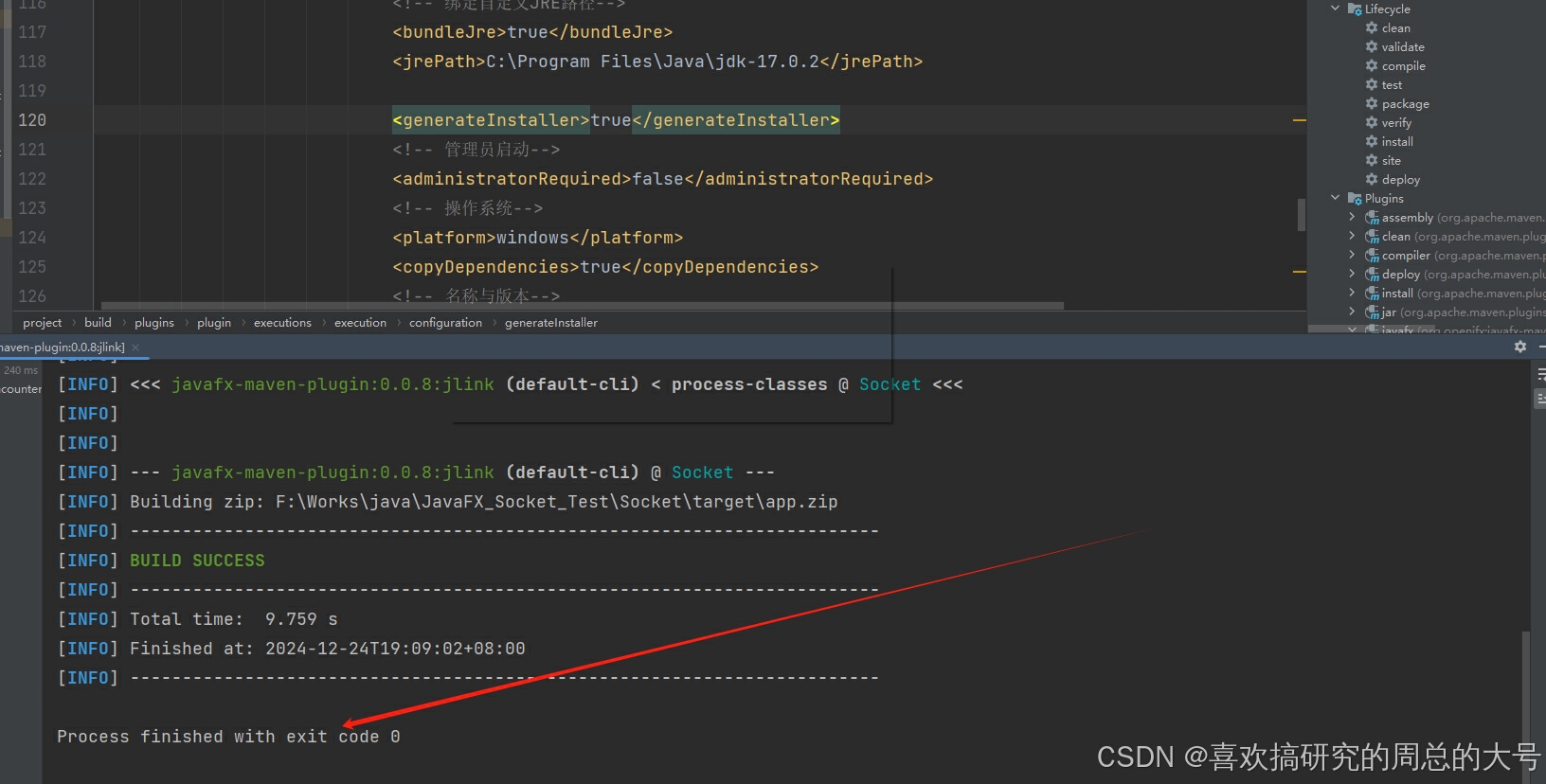
Task: Expand the clean plugin node
Action: pyautogui.click(x=1353, y=236)
